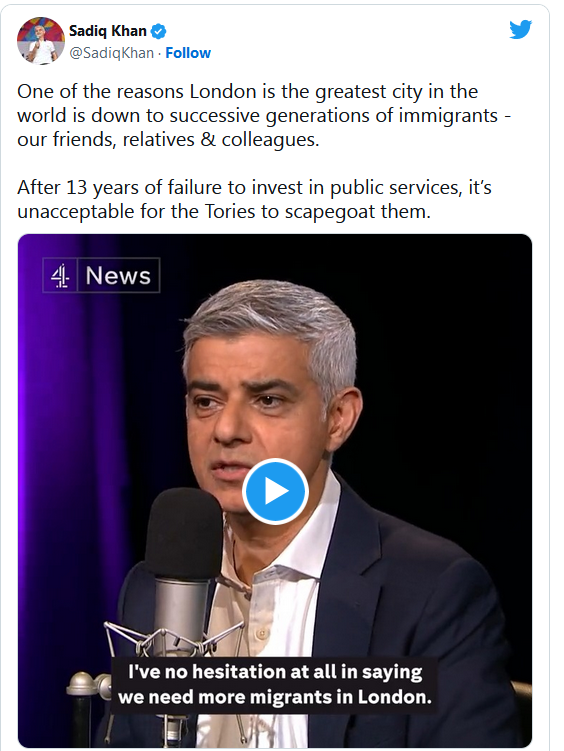
Task: Click the Twitter bird logo
Action: point(520,30)
